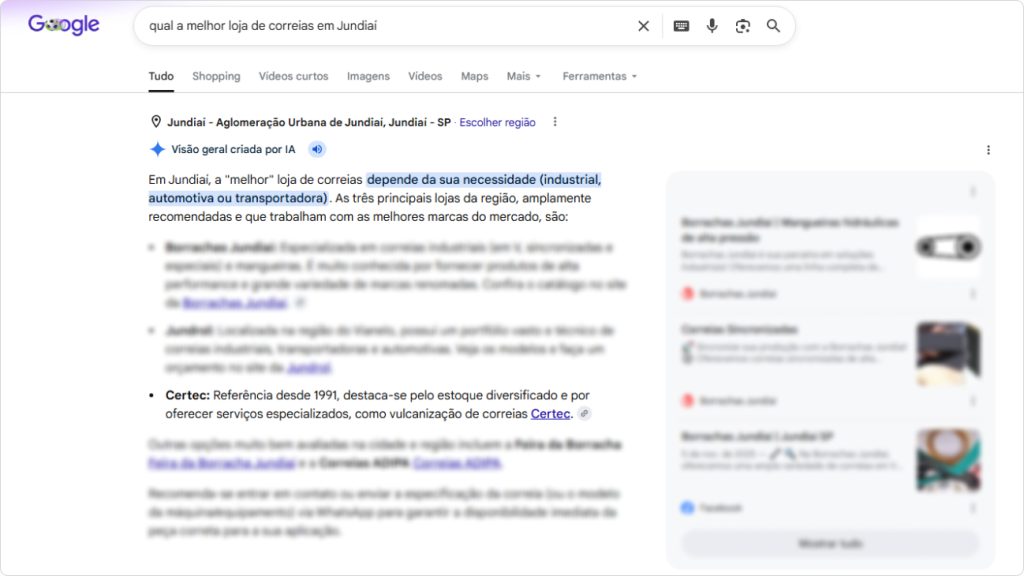Open the Vídeos tab

(425, 76)
